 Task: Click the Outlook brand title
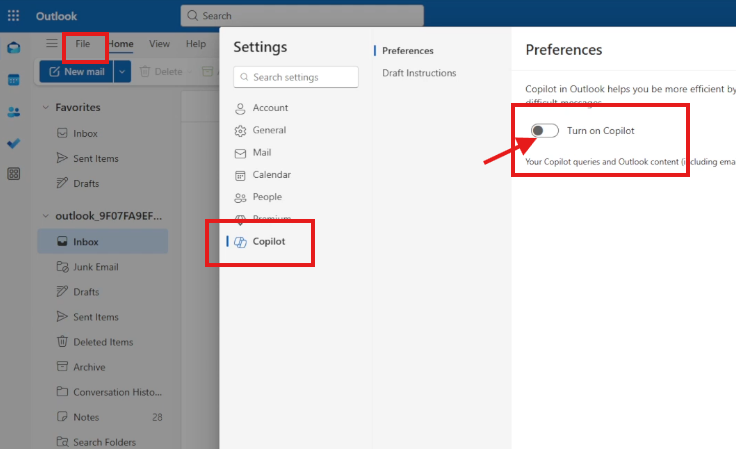(56, 16)
